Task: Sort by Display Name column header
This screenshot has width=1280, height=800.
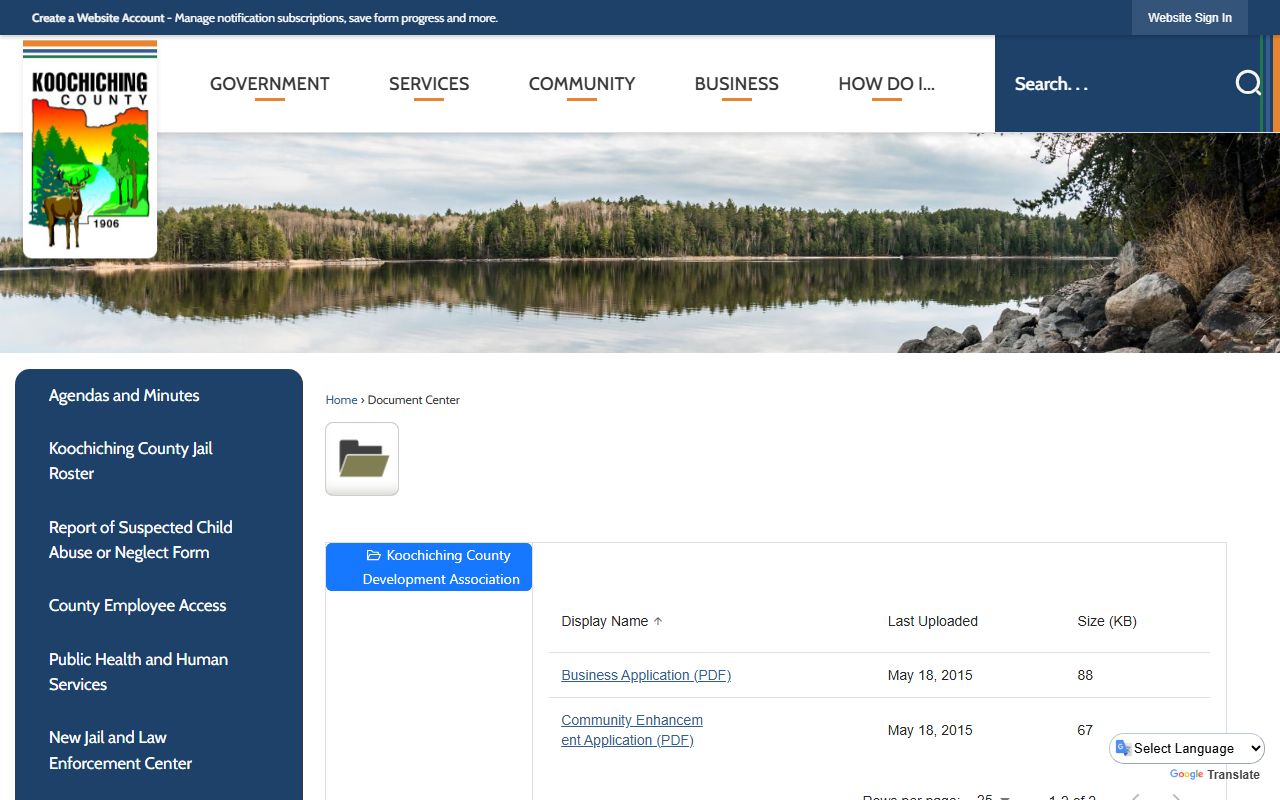Action: [x=605, y=621]
